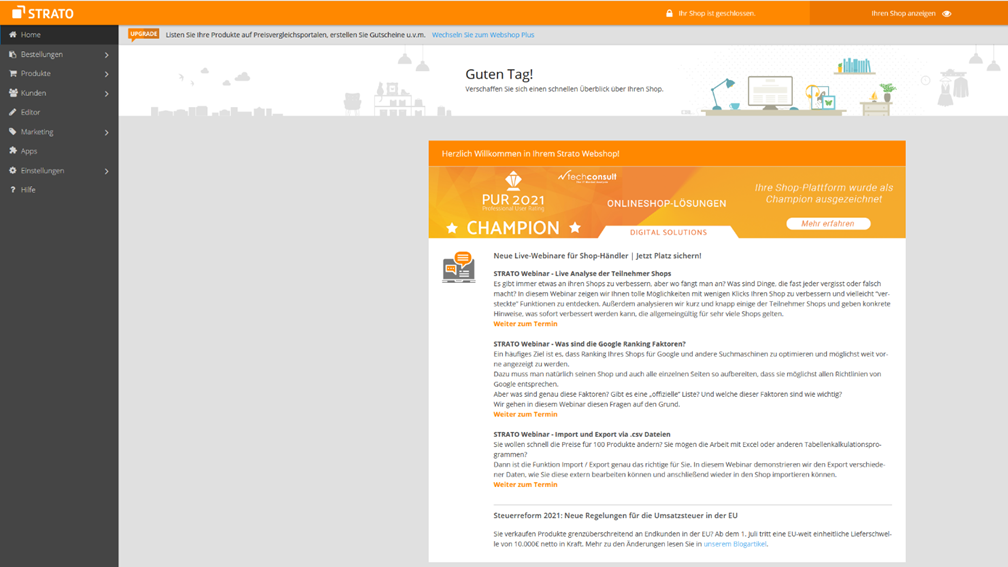This screenshot has width=1008, height=567.
Task: Open the Apps menu item
Action: point(59,150)
